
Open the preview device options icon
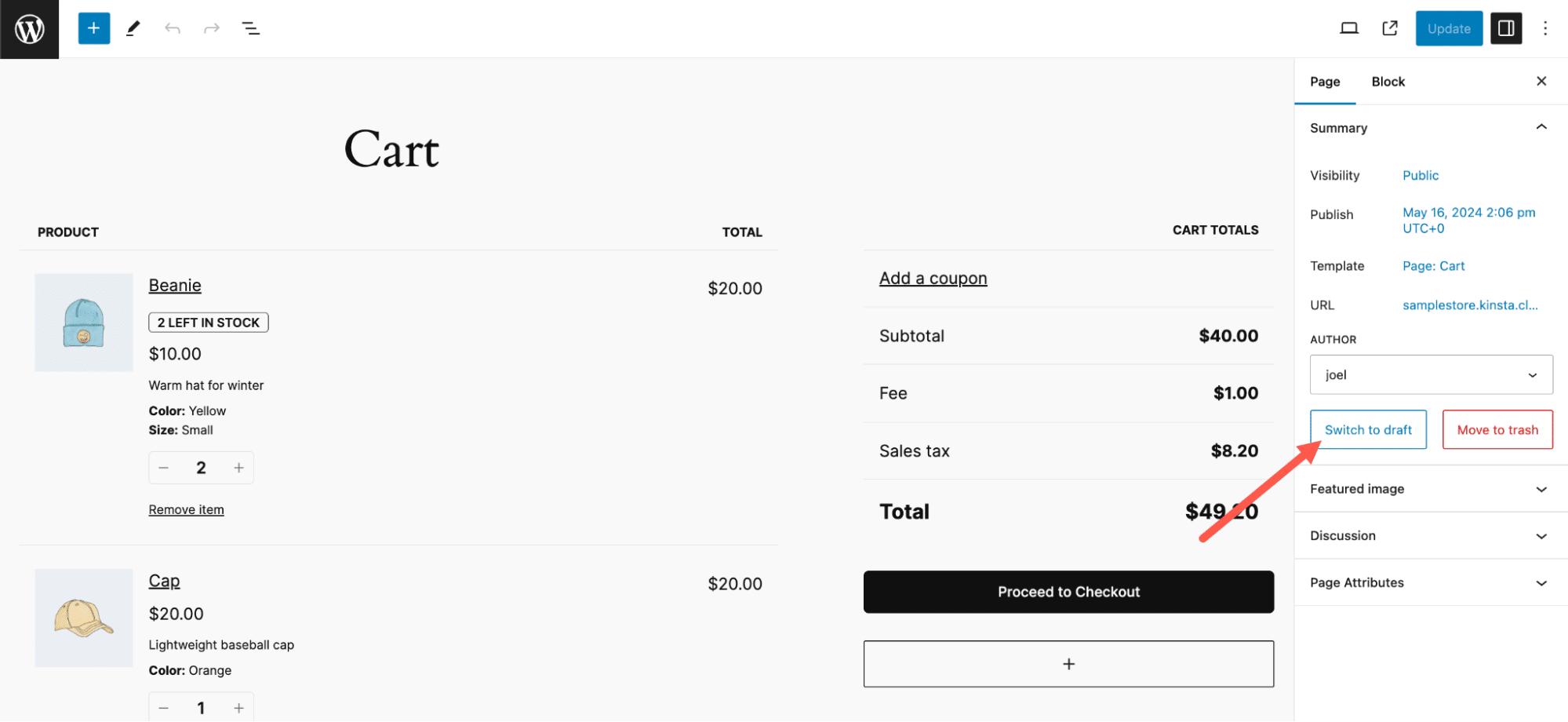[1349, 27]
